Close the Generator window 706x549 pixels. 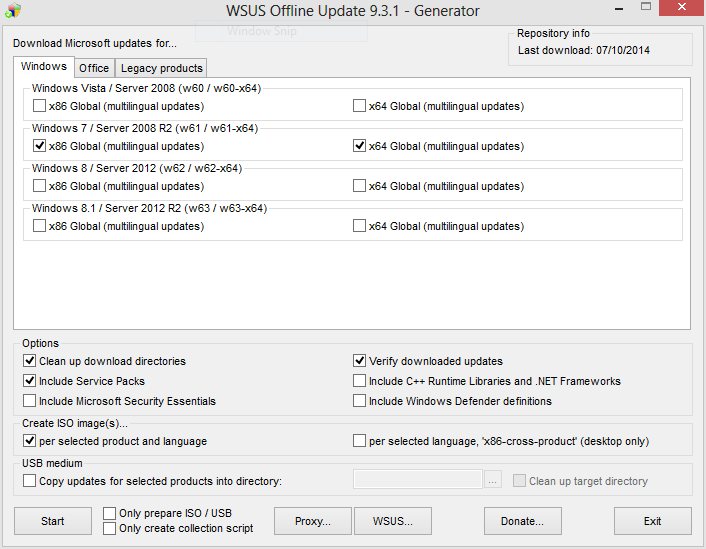682,8
